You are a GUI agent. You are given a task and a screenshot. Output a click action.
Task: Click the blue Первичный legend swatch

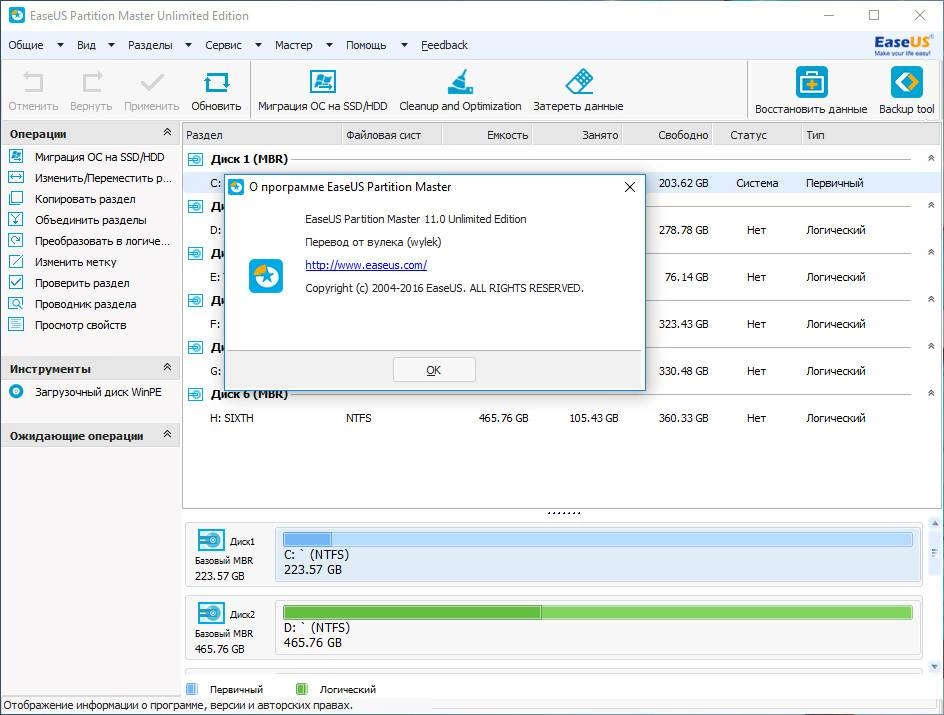click(192, 689)
